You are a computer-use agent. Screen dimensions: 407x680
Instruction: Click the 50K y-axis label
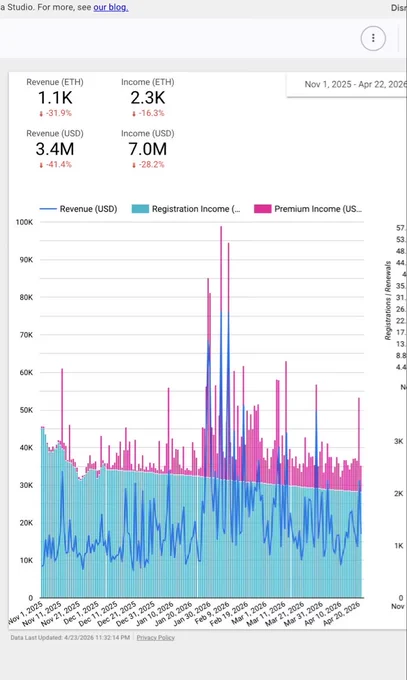(x=26, y=410)
